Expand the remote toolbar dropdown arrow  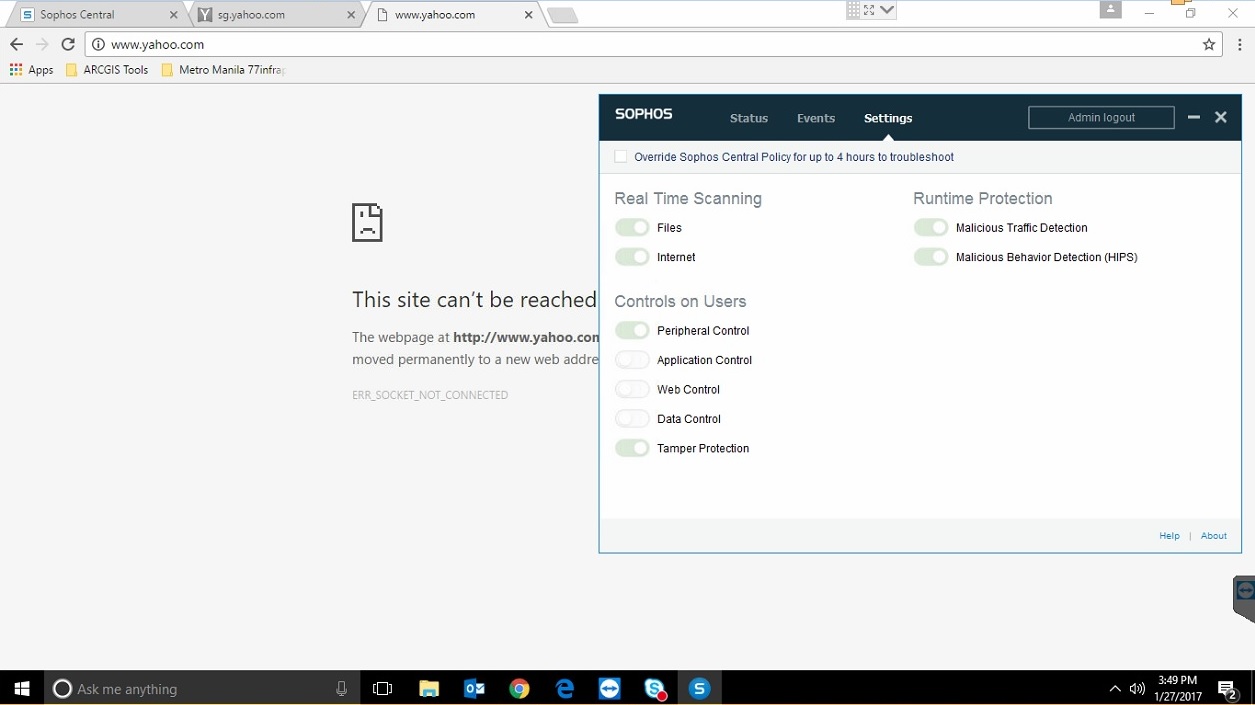pyautogui.click(x=887, y=10)
